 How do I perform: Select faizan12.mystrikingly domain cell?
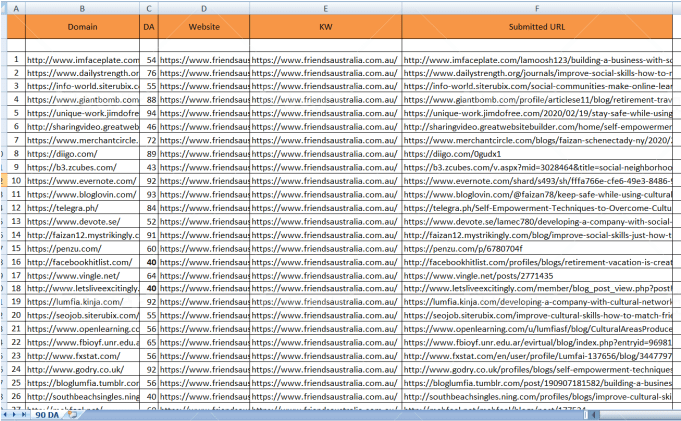pyautogui.click(x=83, y=234)
